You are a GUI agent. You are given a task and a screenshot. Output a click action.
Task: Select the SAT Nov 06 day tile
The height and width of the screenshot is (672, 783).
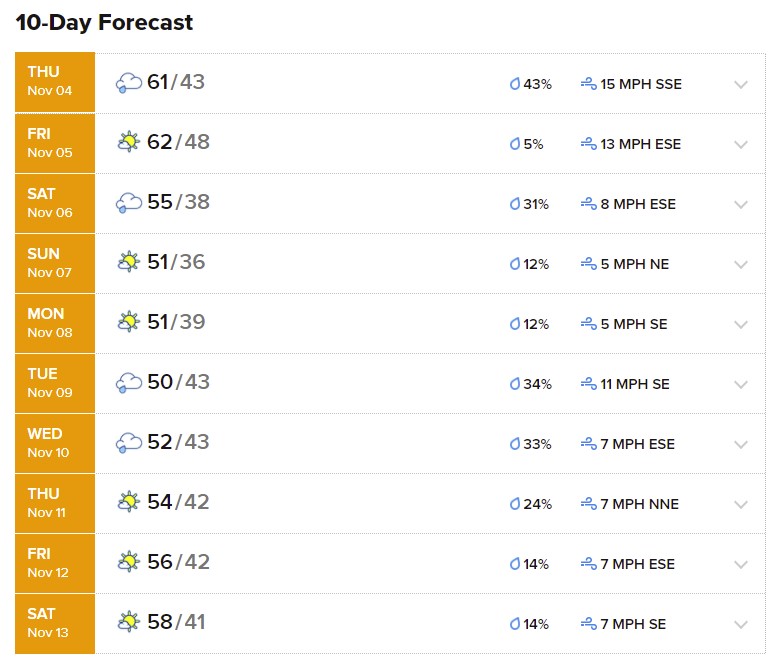click(x=55, y=203)
